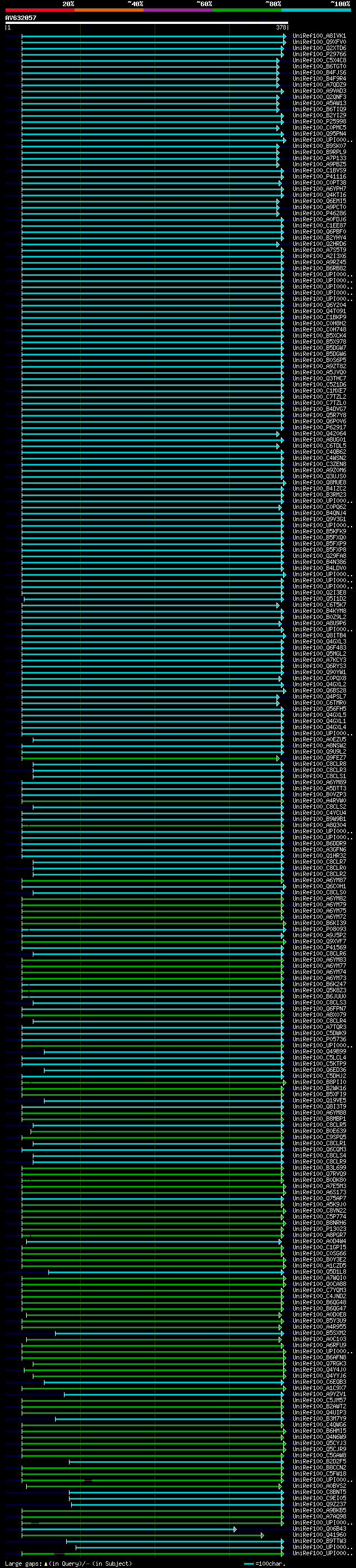Image resolution: width=356 pixels, height=1568 pixels.
Task: Click the purple ~60% identity legend segment
Action: click(x=177, y=10)
